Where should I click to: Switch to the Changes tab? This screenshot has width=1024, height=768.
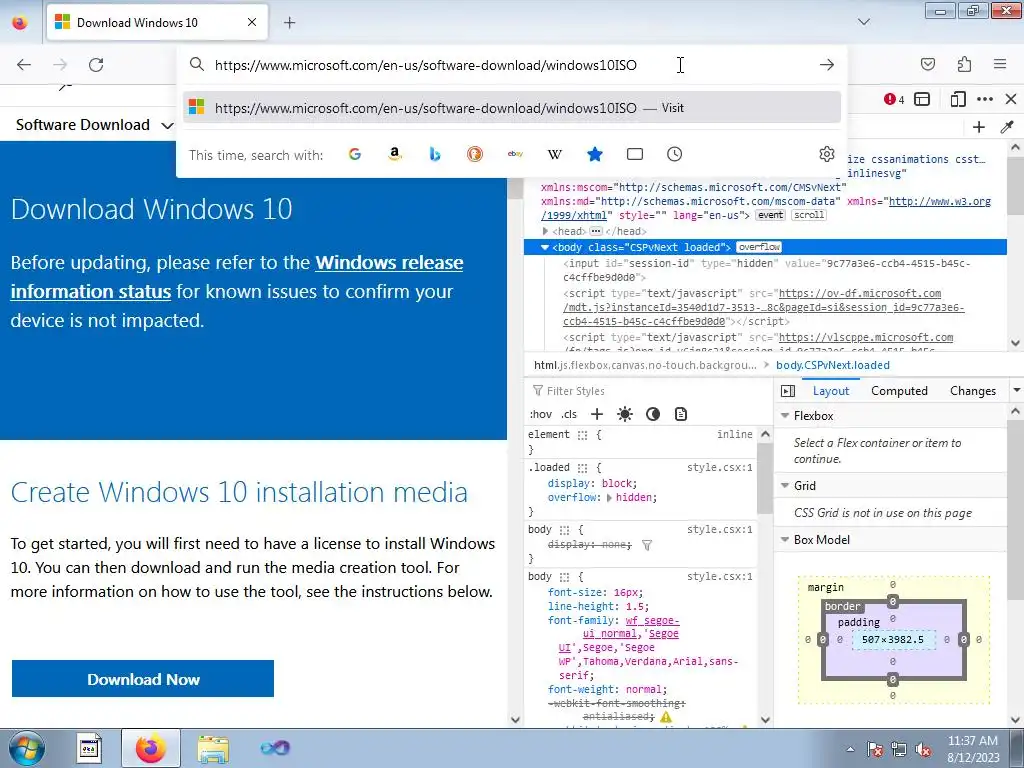pos(972,391)
